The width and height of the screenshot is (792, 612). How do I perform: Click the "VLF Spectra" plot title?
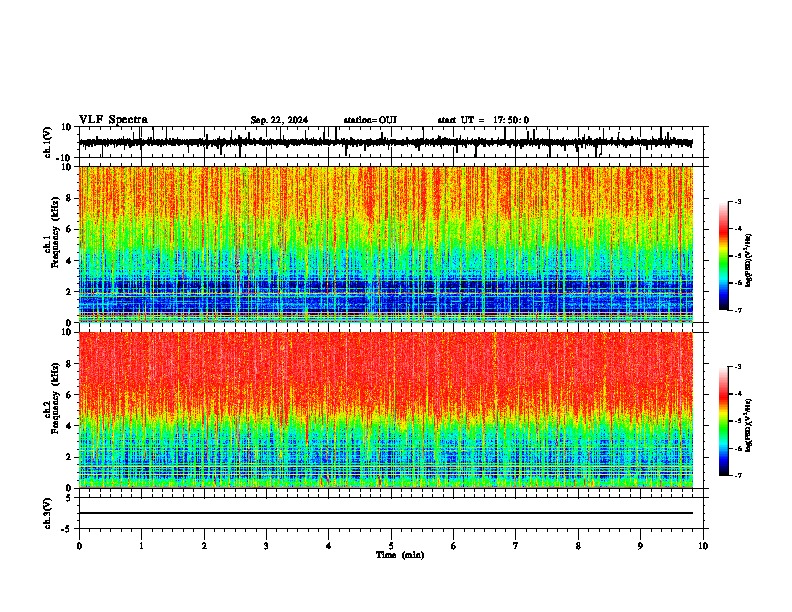(113, 120)
